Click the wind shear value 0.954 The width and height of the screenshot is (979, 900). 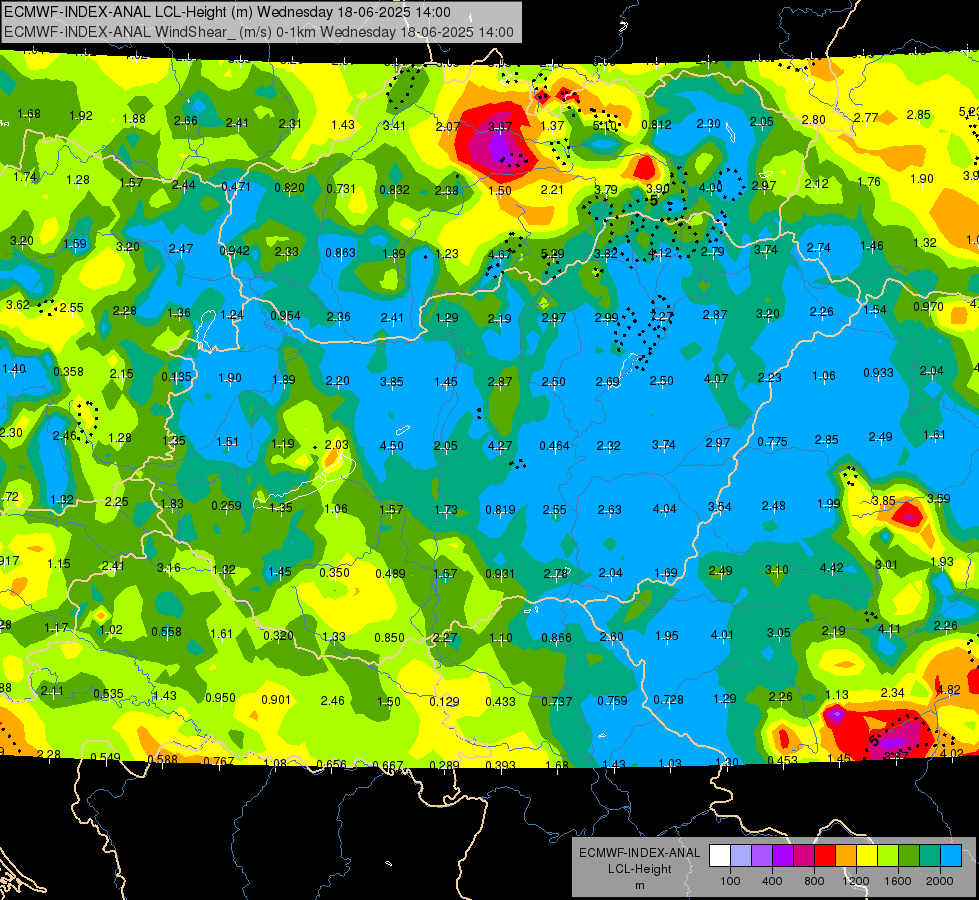[285, 315]
